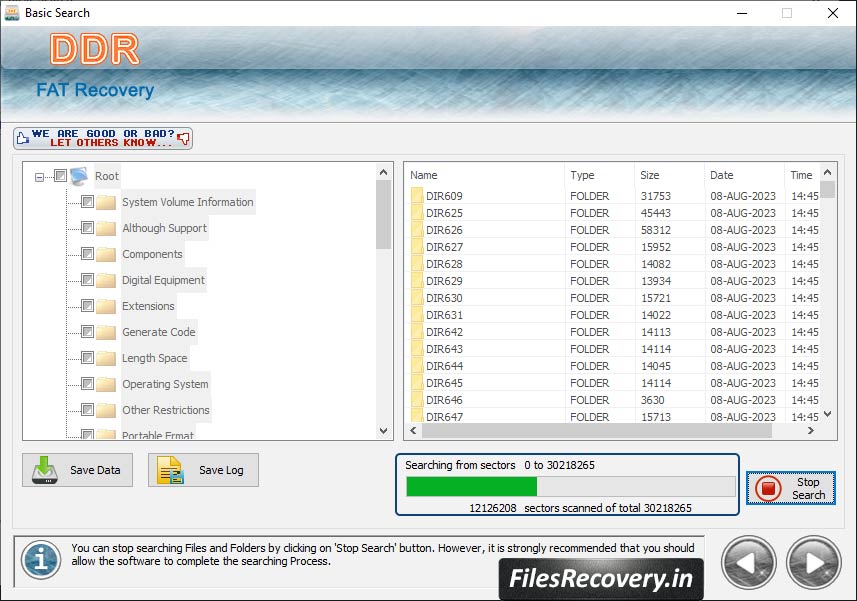
Task: Check the Extensions checkbox
Action: [87, 305]
